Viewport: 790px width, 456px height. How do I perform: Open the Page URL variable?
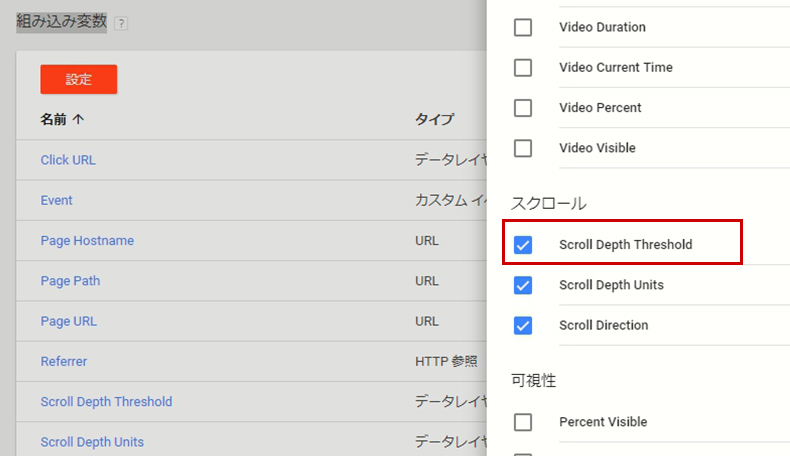[x=69, y=321]
